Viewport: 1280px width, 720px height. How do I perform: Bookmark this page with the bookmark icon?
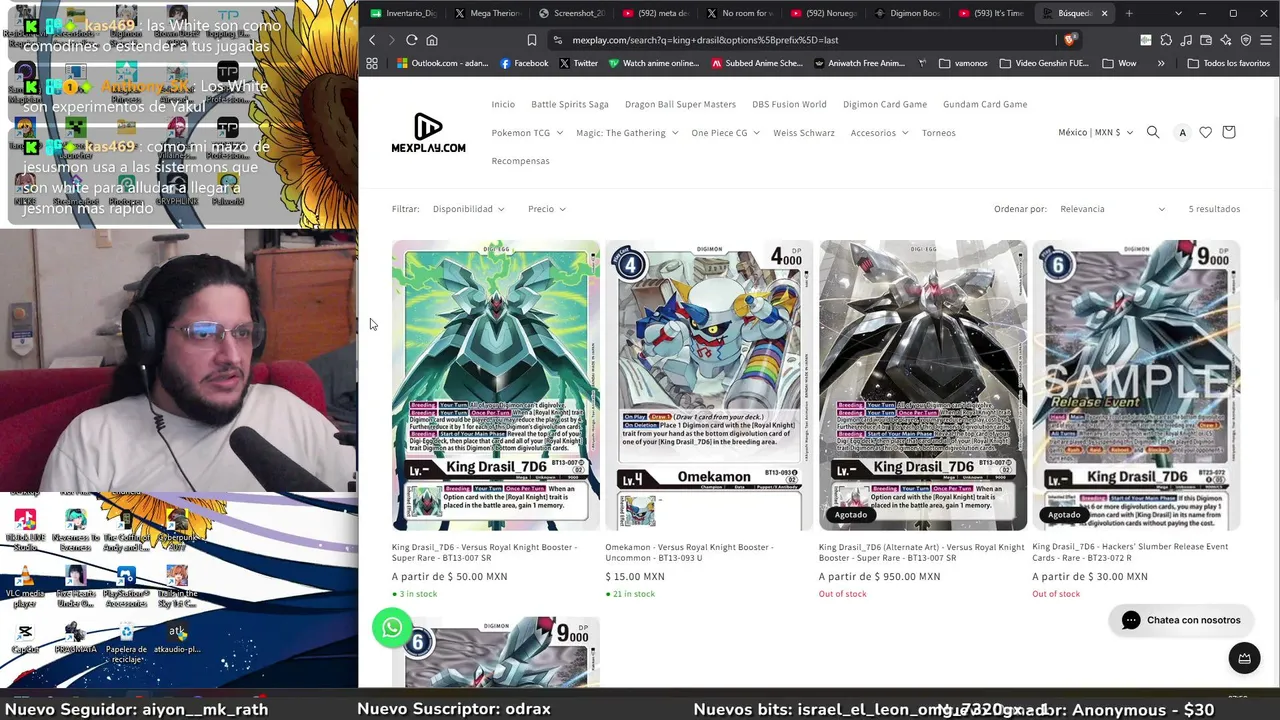(531, 40)
